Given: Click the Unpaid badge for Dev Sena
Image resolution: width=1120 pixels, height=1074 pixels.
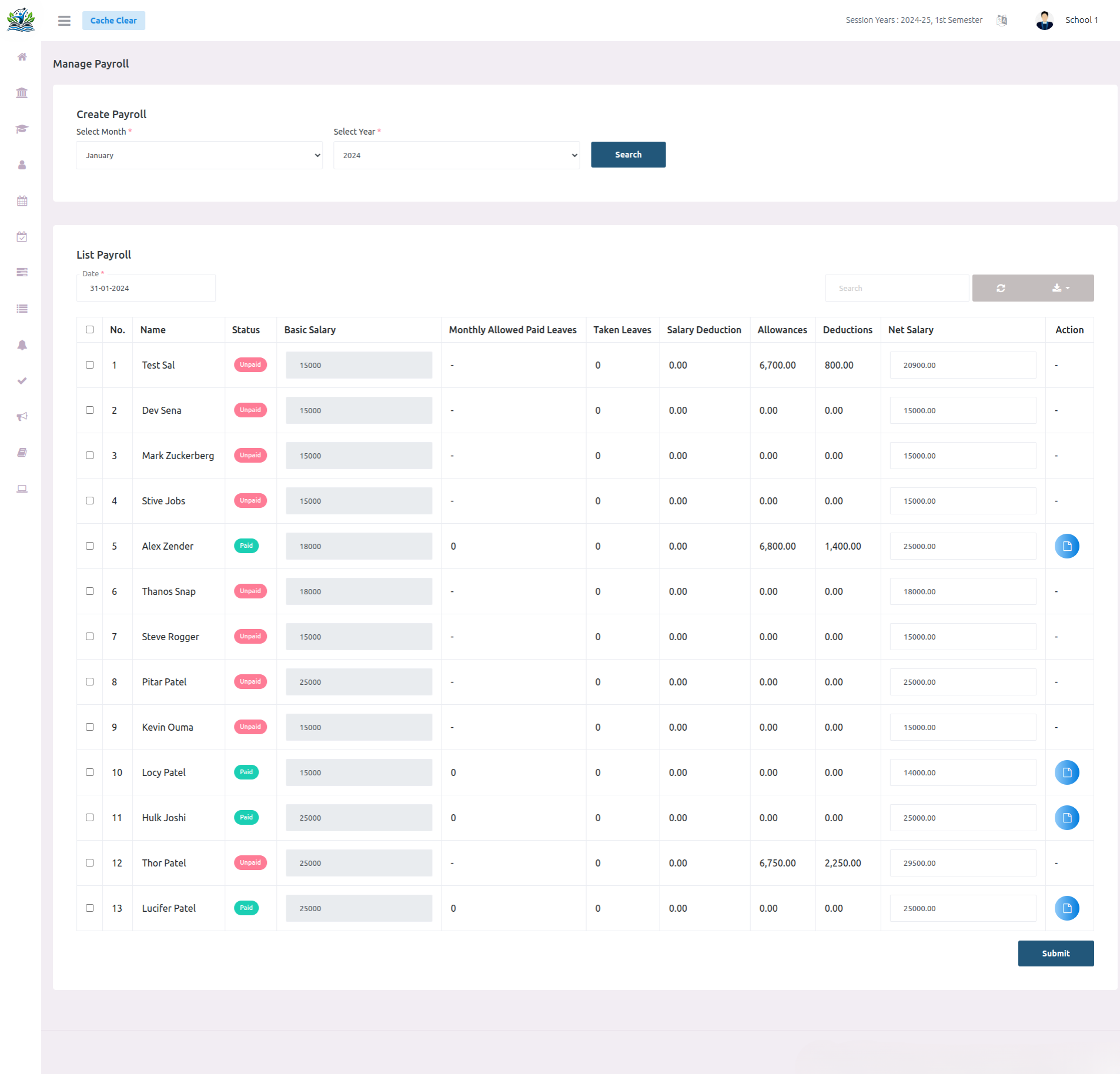Looking at the screenshot, I should click(x=250, y=410).
